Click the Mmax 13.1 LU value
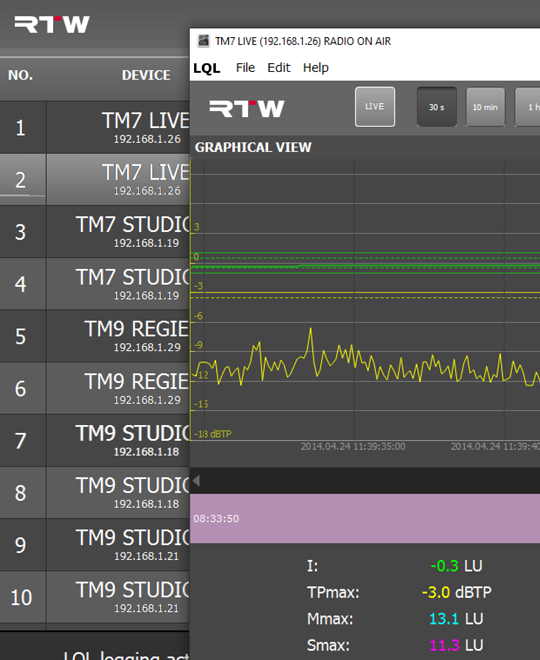This screenshot has height=660, width=540. tap(456, 619)
